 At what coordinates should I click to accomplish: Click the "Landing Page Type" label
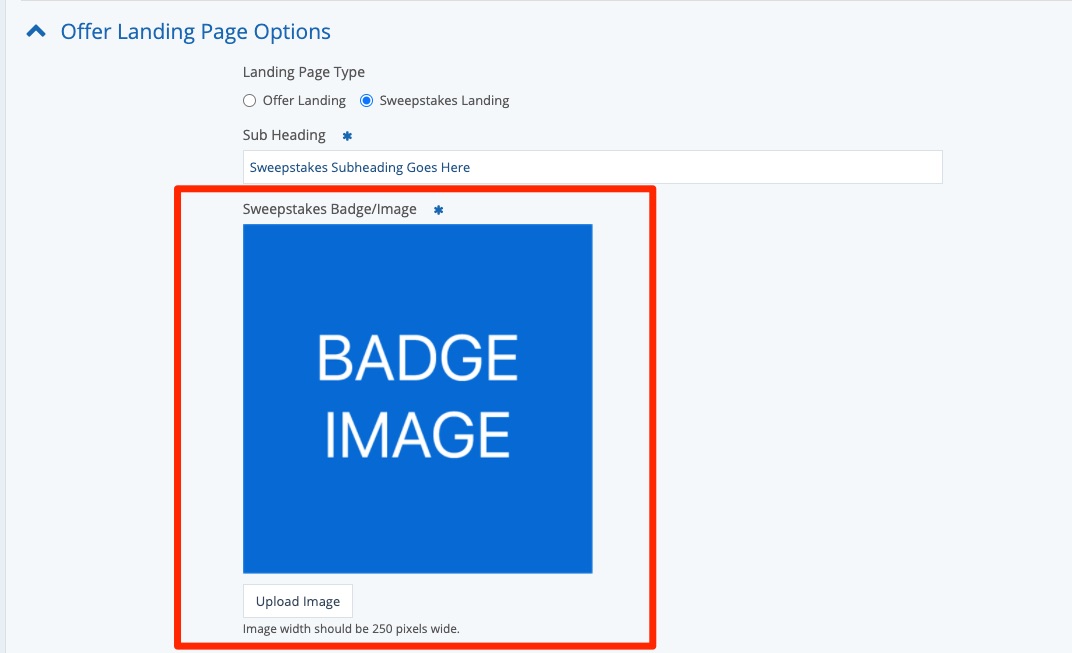click(x=304, y=72)
